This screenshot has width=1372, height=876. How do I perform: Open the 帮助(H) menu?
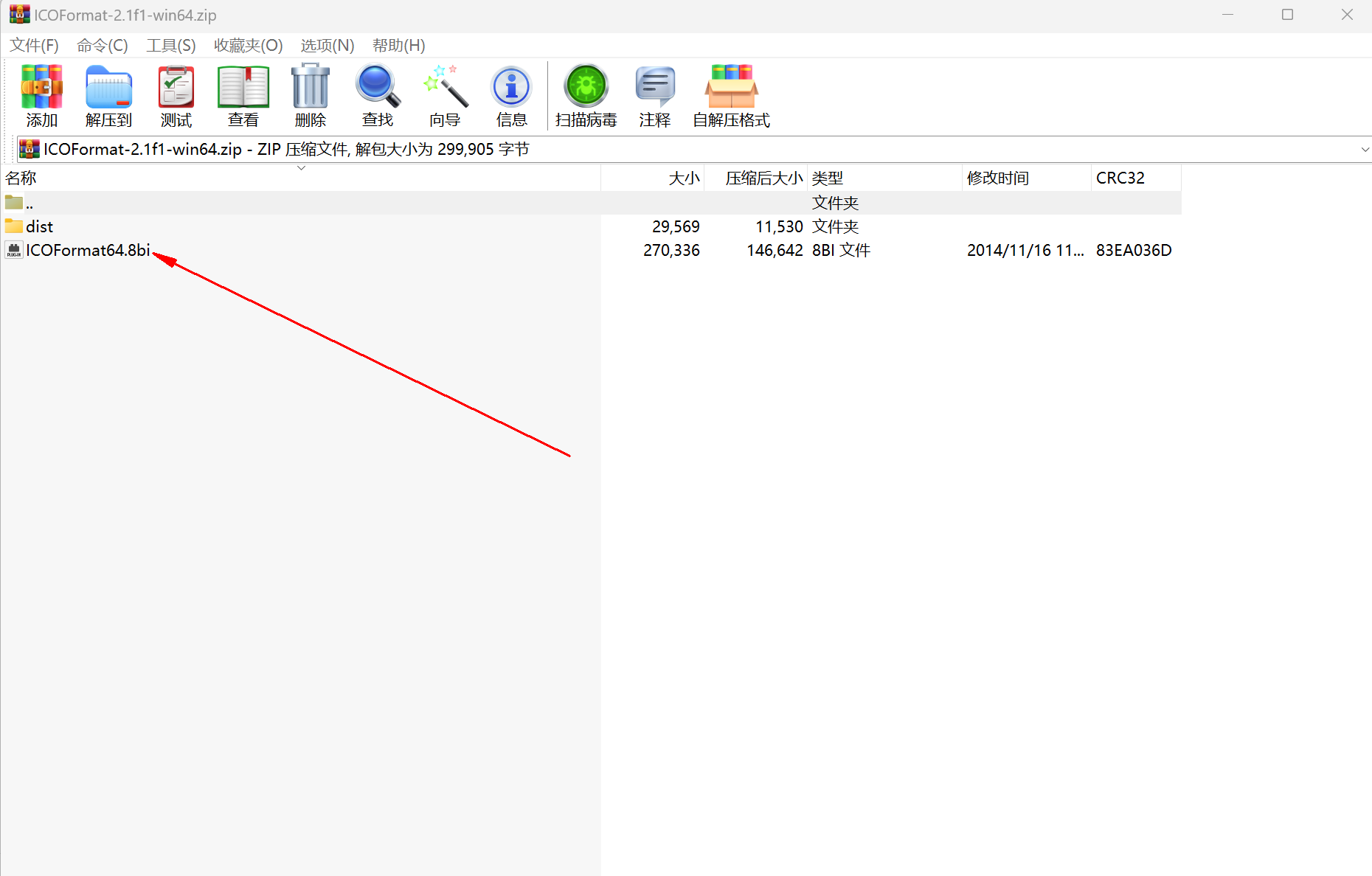click(x=399, y=45)
